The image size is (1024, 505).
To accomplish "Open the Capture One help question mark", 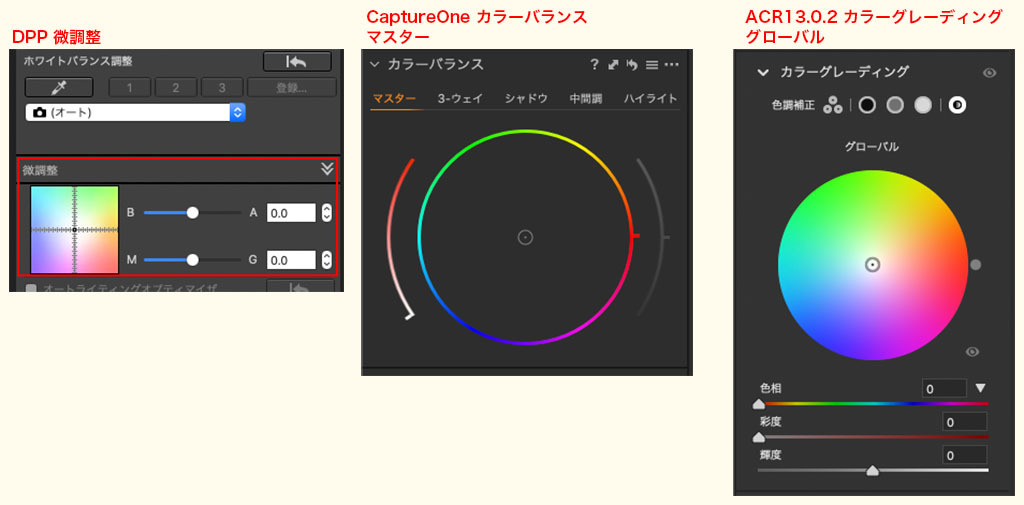I will click(594, 64).
